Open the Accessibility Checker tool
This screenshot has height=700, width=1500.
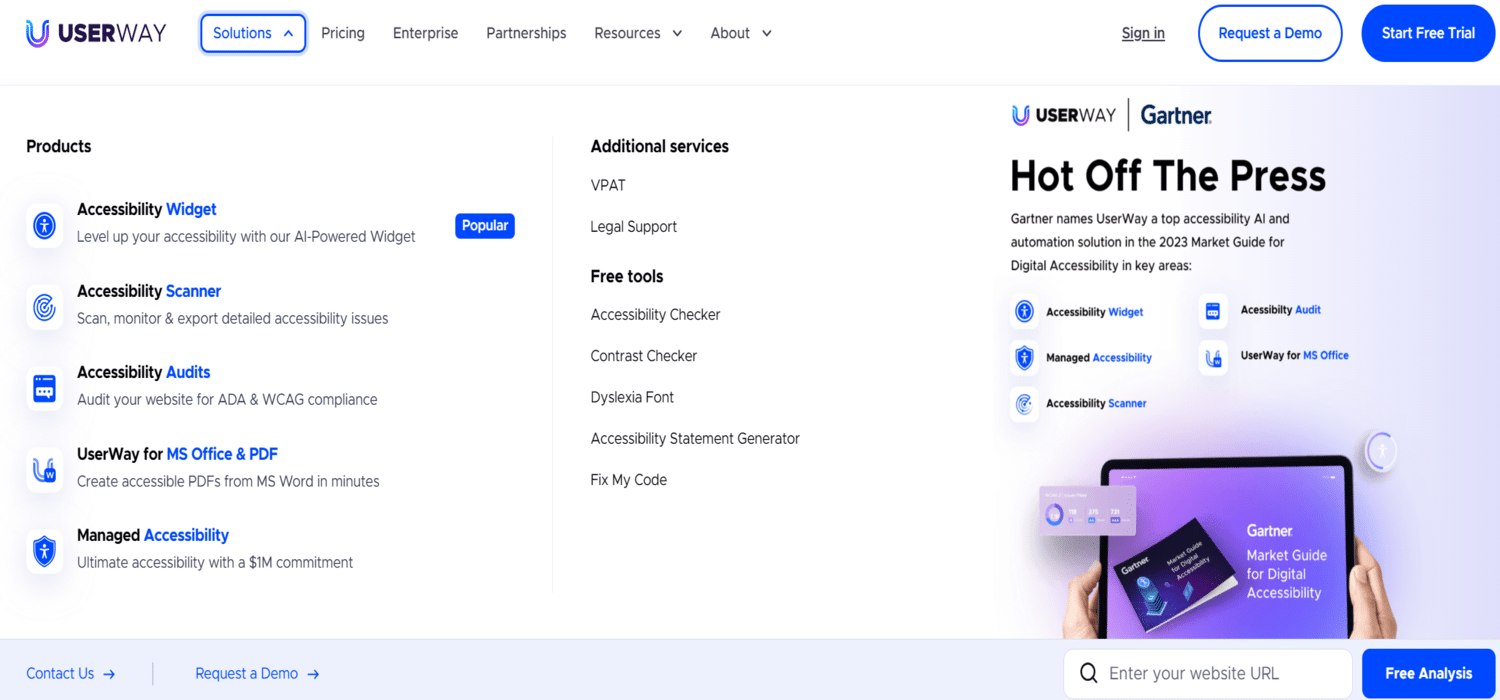point(655,314)
